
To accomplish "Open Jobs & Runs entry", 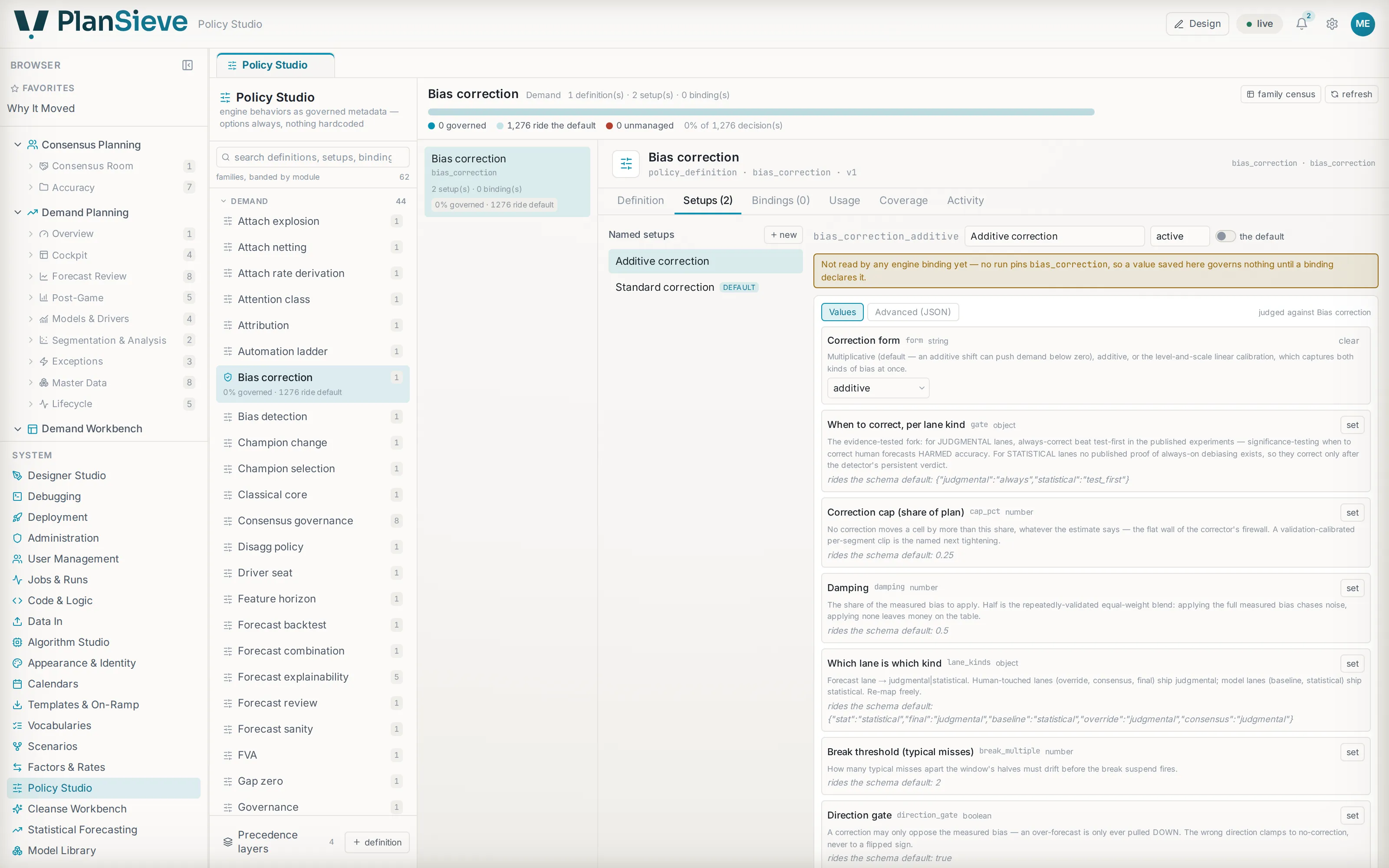I will click(57, 579).
